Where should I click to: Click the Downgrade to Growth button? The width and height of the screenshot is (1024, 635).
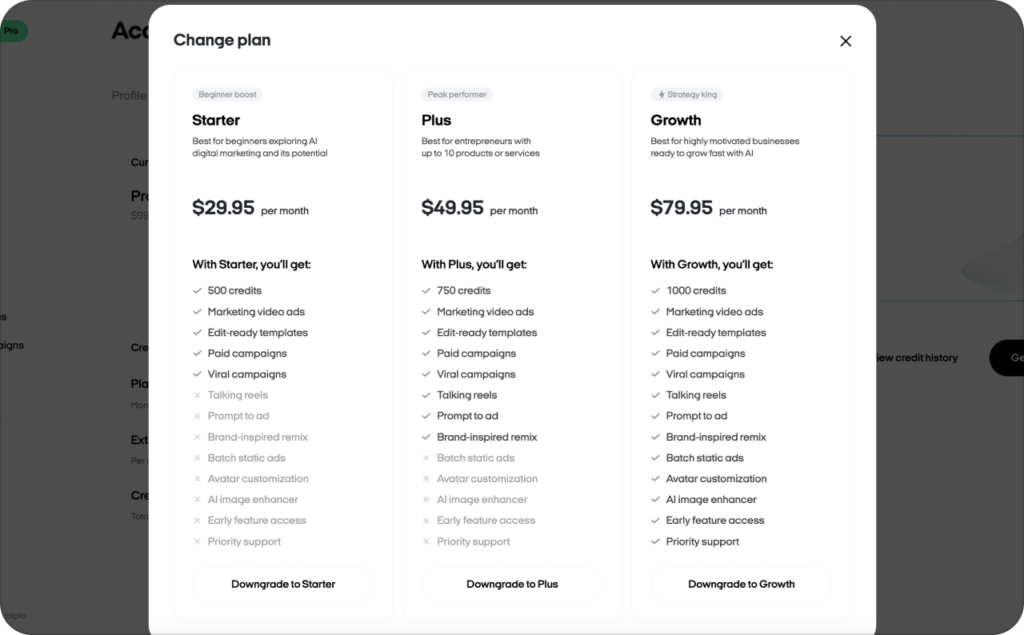tap(741, 583)
